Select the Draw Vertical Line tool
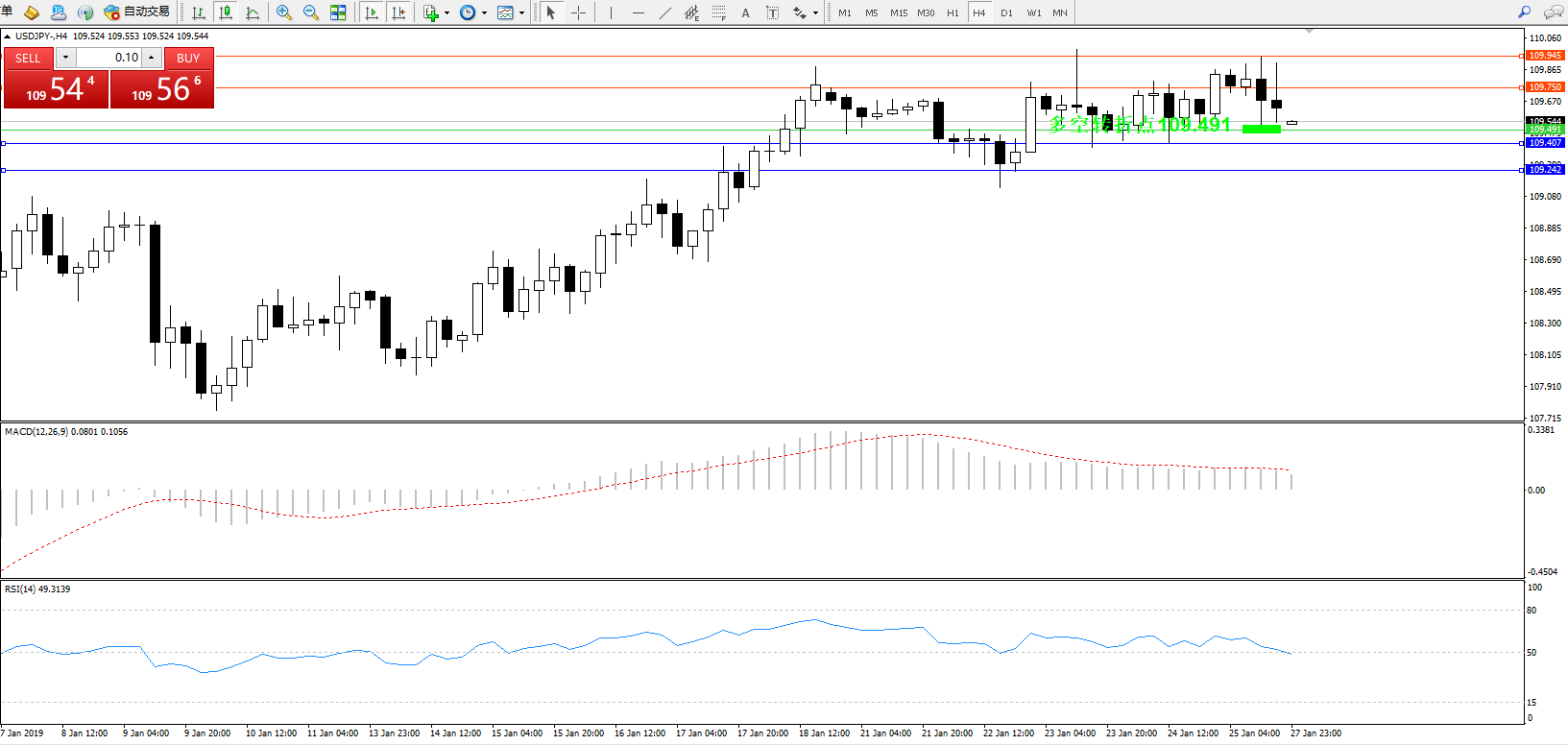Viewport: 1568px width, 745px height. tap(611, 12)
